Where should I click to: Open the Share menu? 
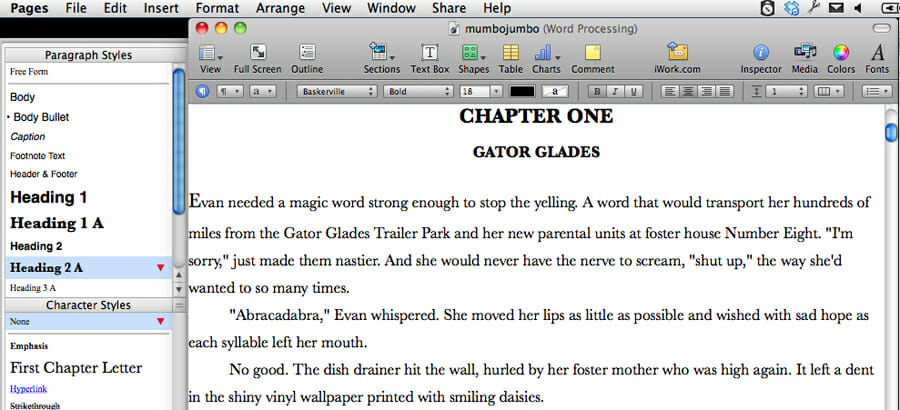pos(449,8)
